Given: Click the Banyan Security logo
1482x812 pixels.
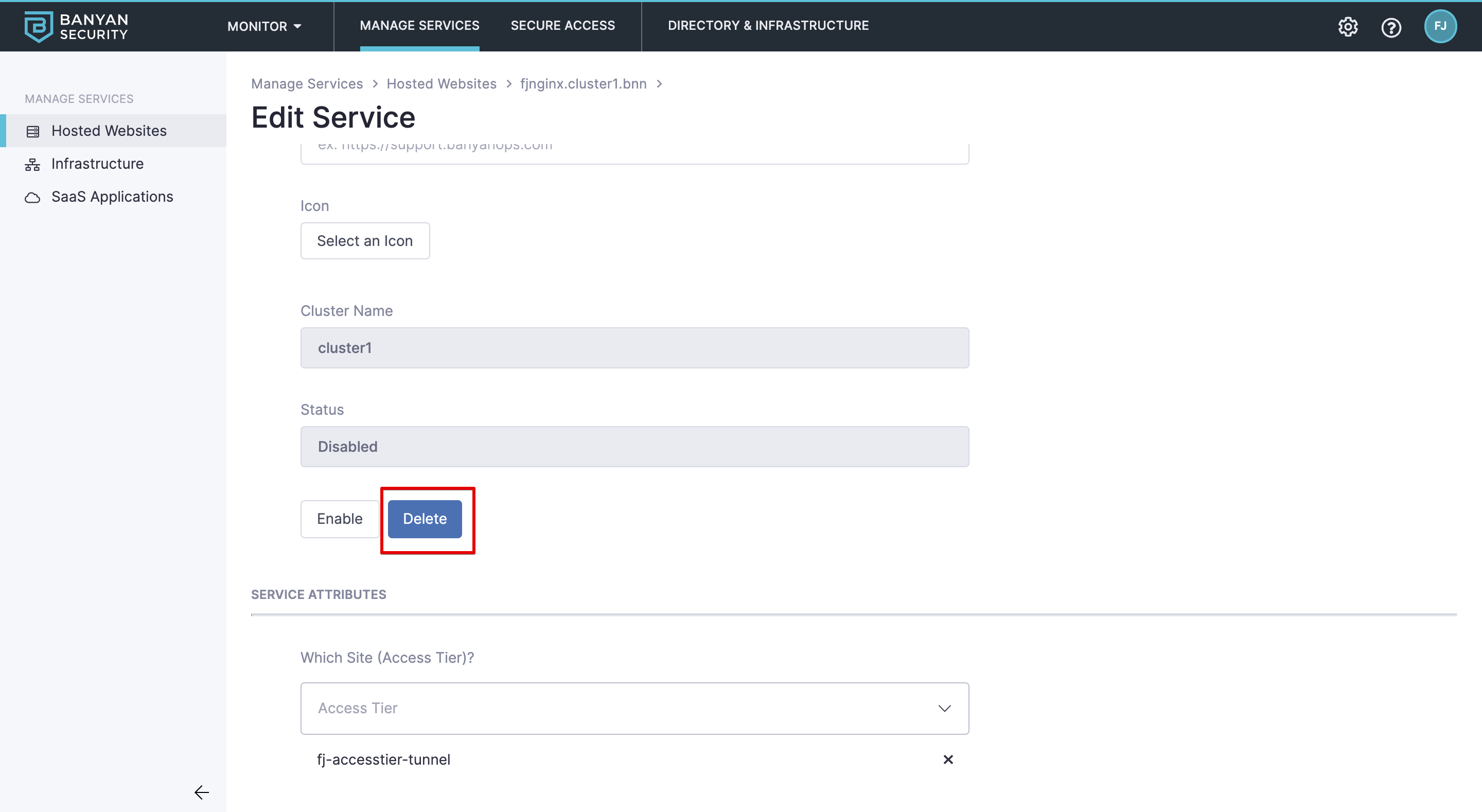Looking at the screenshot, I should 76,26.
